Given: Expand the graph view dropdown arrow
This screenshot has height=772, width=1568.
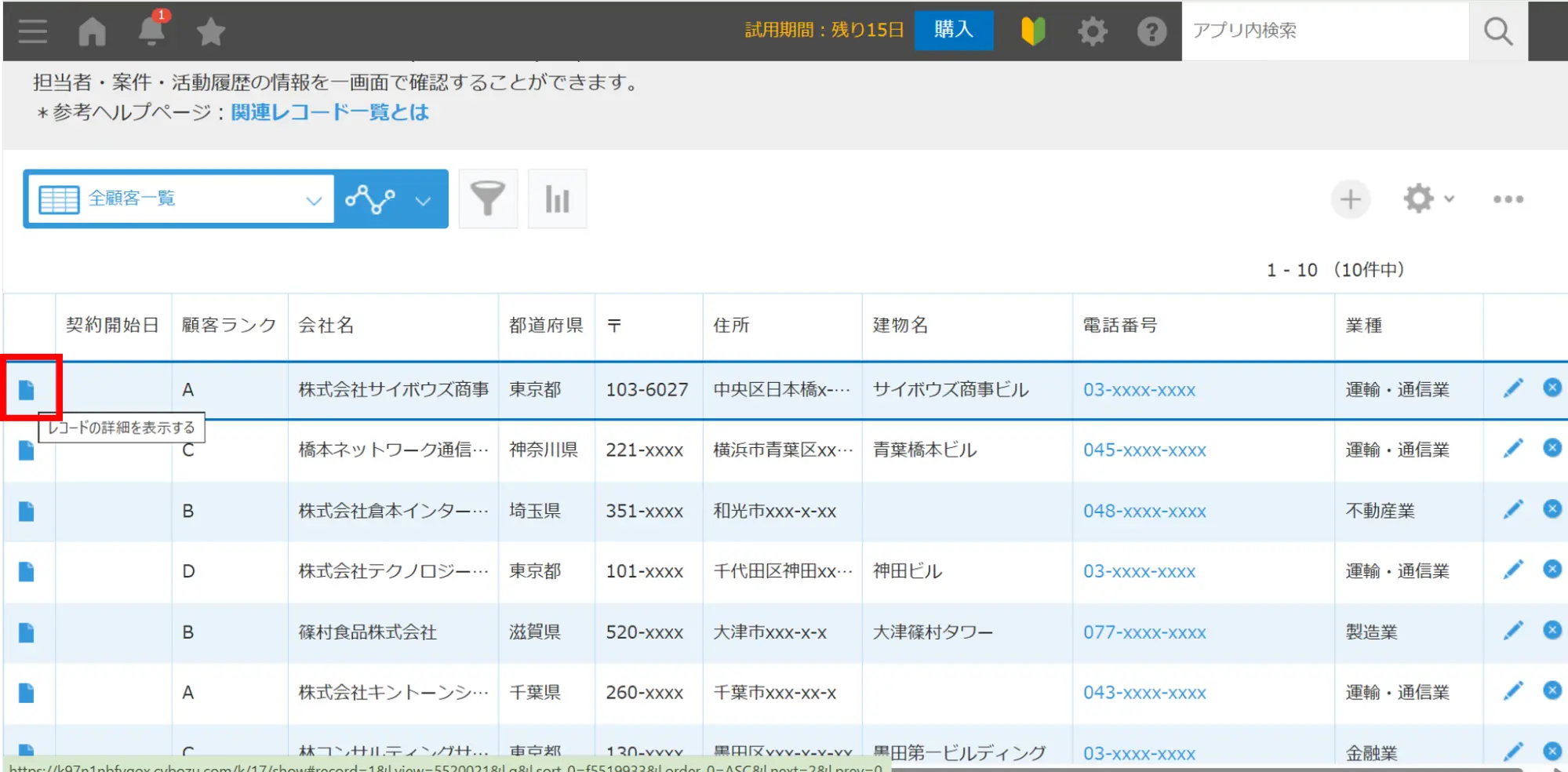Looking at the screenshot, I should click(423, 201).
